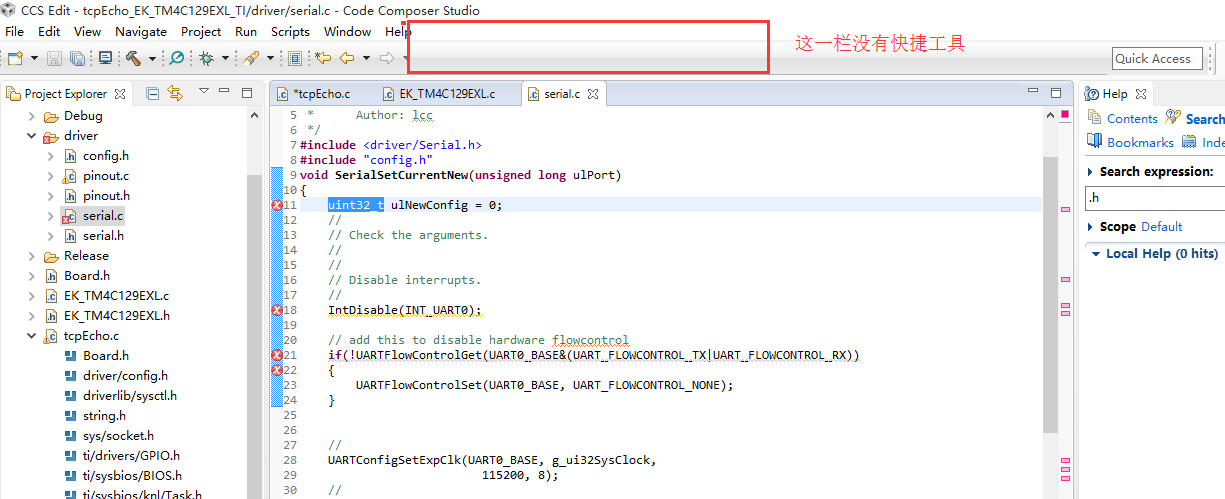The image size is (1225, 499).
Task: Open the Back navigation history dropdown
Action: coord(366,58)
